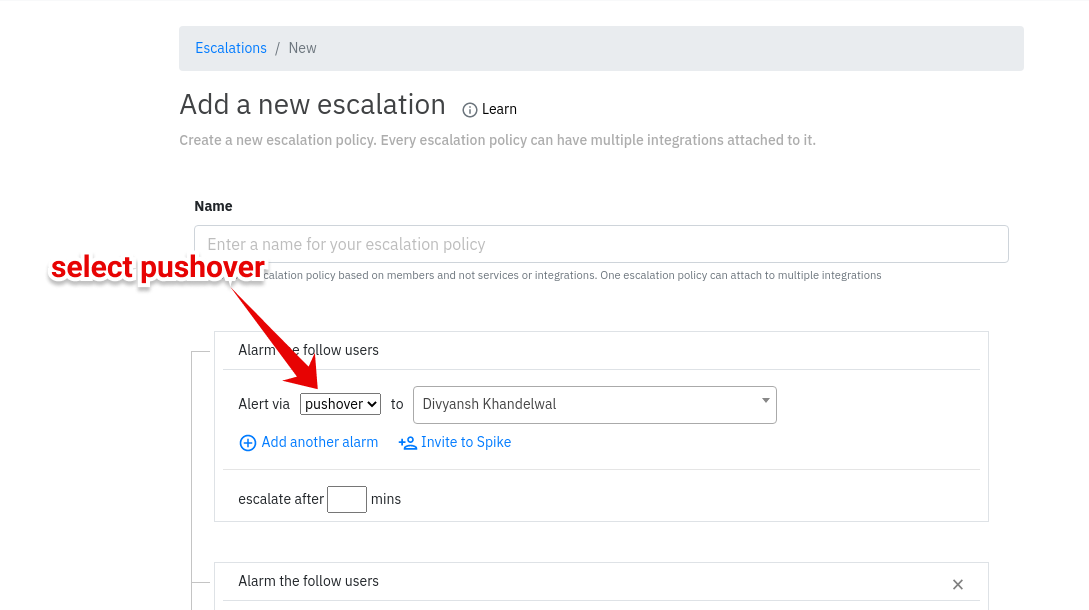Screen dimensions: 1089x610
Task: Click the Name field label
Action: point(213,206)
